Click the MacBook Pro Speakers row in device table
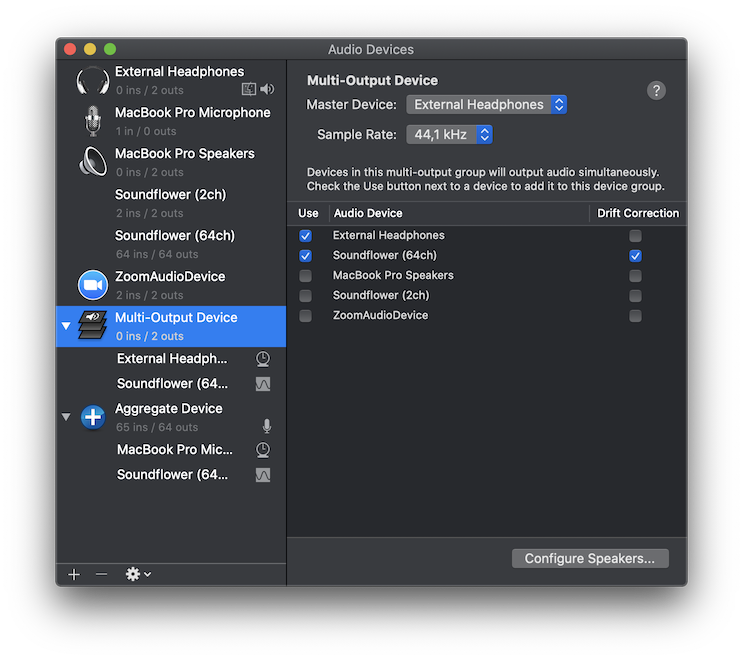 tap(487, 276)
